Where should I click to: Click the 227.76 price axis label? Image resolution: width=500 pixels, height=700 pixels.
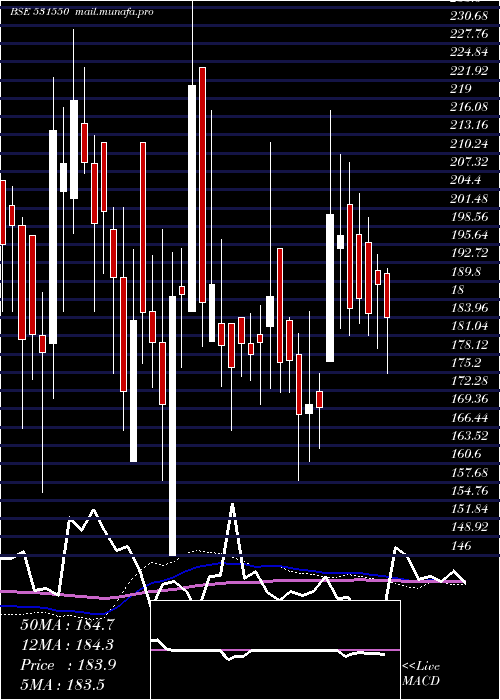469,34
